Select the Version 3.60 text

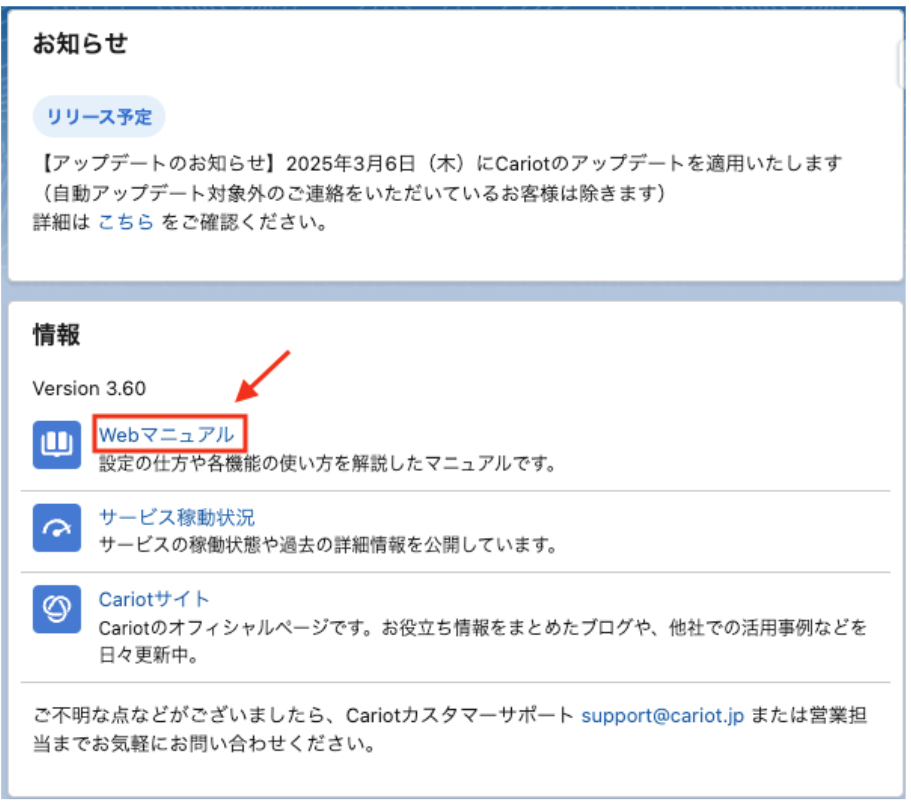[89, 388]
